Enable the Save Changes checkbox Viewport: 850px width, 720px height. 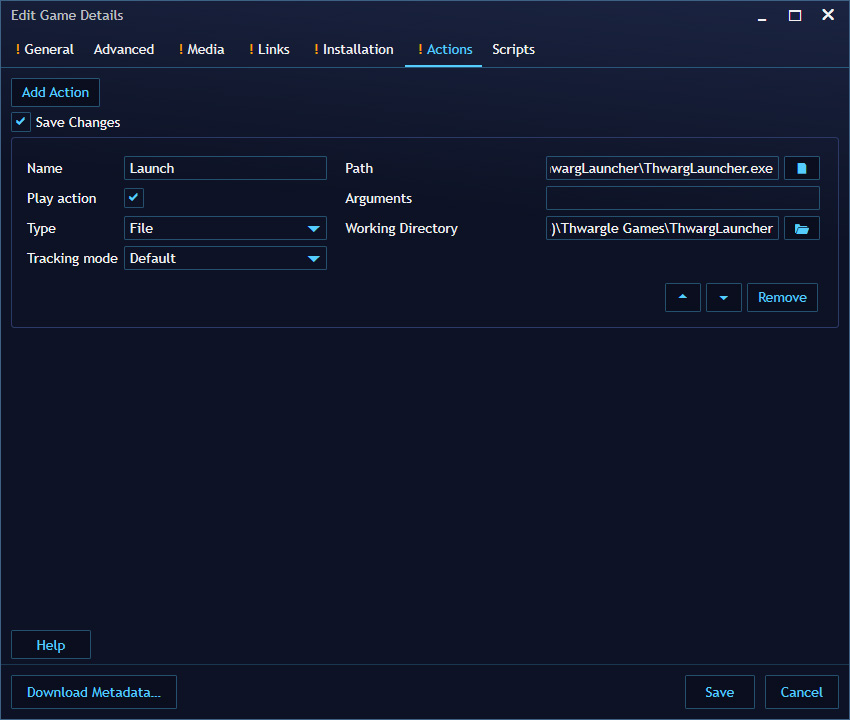pyautogui.click(x=20, y=121)
